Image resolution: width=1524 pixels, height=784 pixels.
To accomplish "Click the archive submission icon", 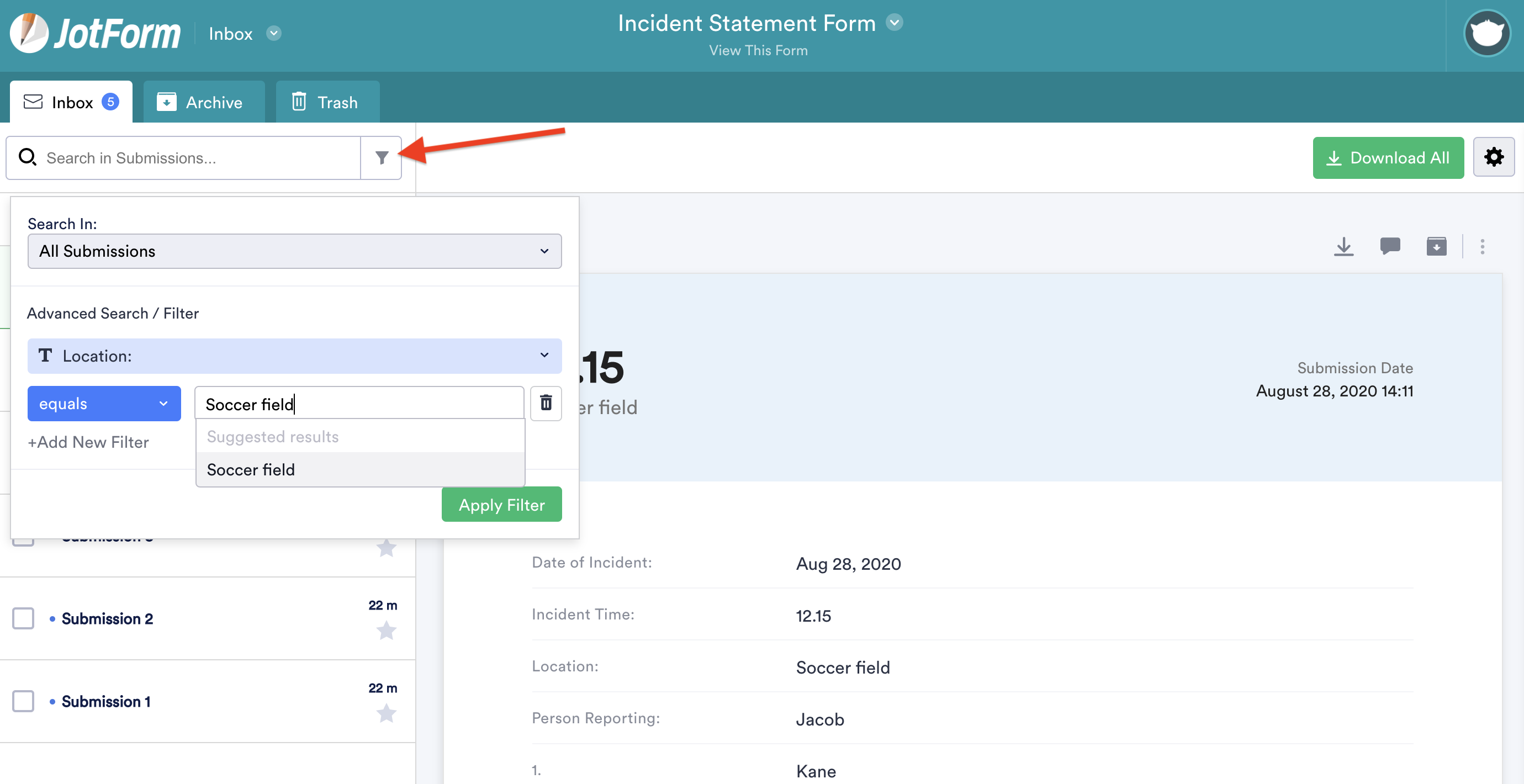I will (1436, 246).
